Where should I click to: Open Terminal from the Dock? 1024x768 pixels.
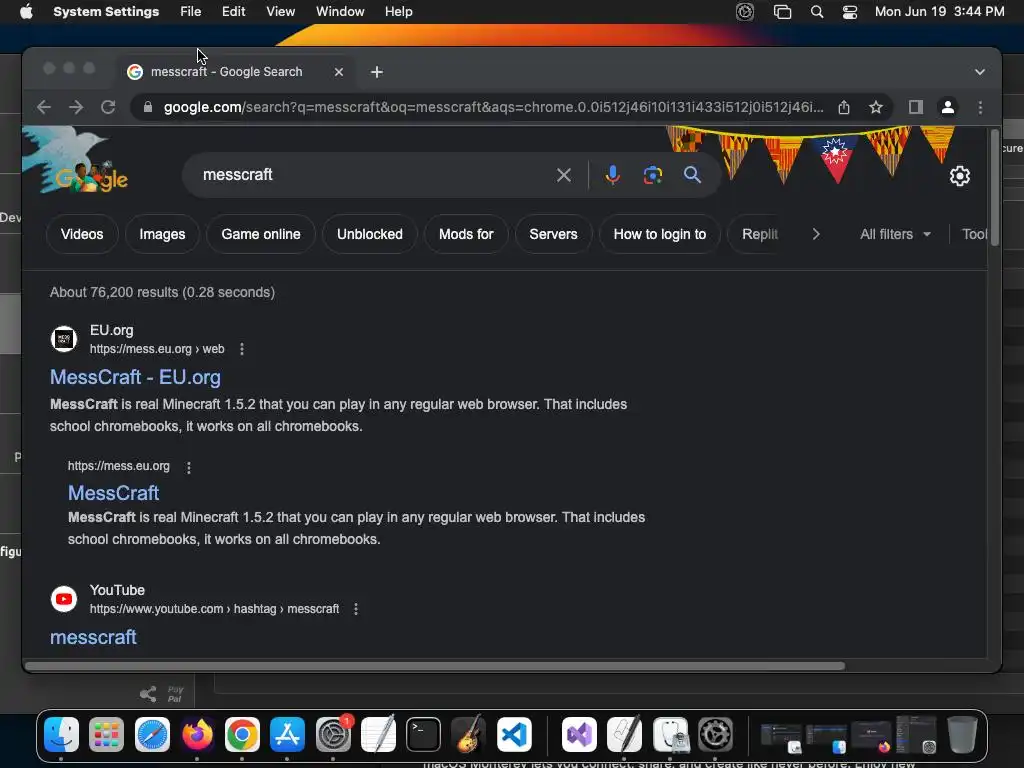(423, 735)
